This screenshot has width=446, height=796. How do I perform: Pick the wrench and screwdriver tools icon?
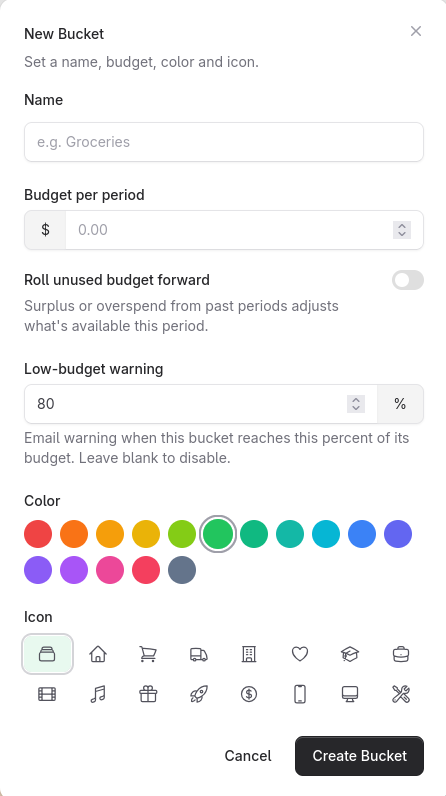click(x=401, y=694)
